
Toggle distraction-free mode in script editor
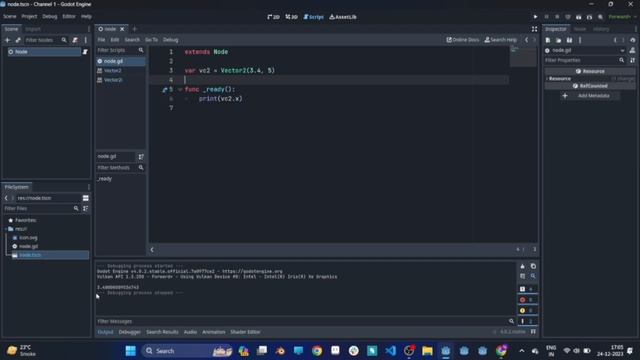pos(534,29)
